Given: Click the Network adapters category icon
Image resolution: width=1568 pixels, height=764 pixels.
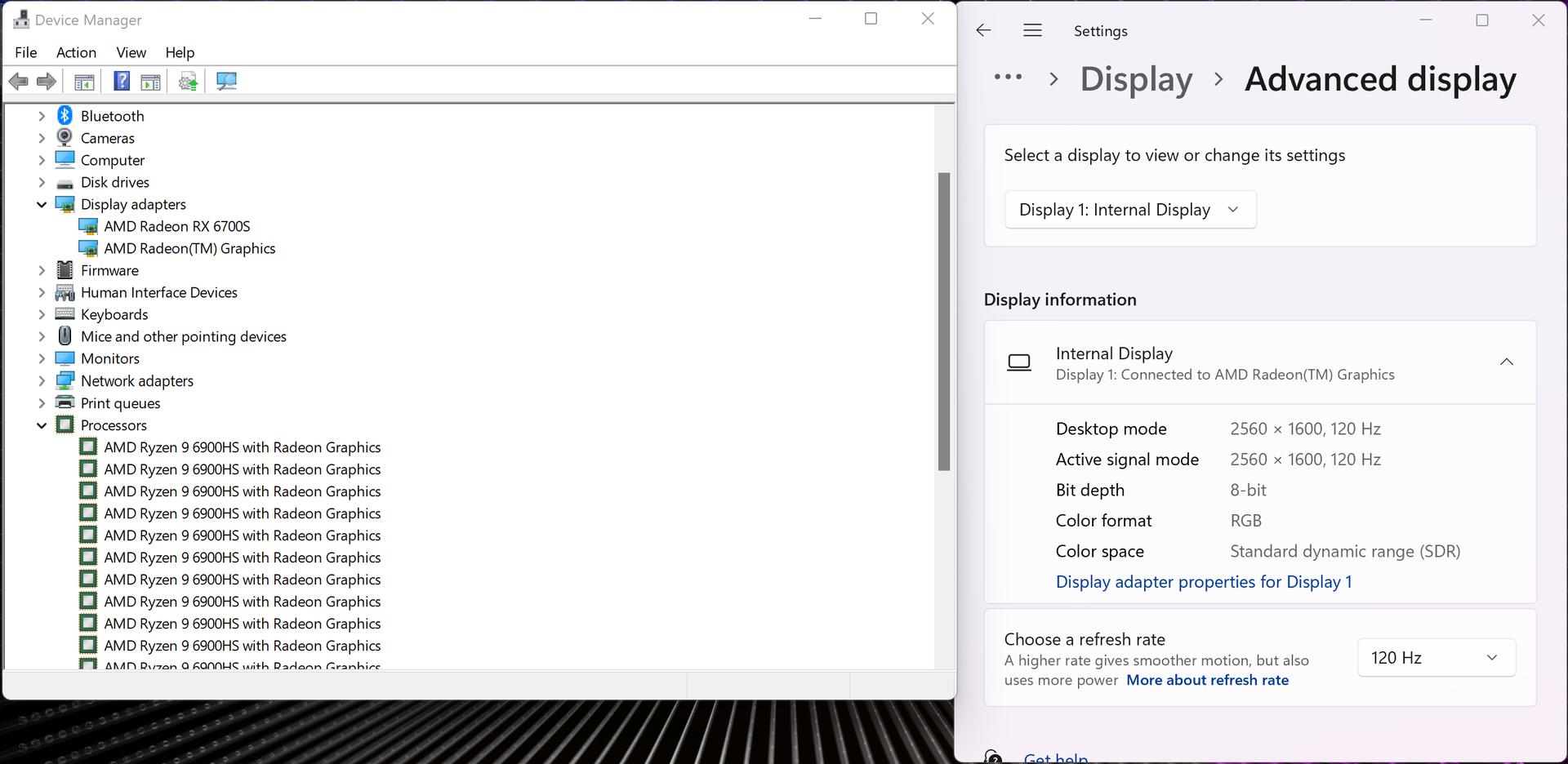Looking at the screenshot, I should click(x=65, y=380).
